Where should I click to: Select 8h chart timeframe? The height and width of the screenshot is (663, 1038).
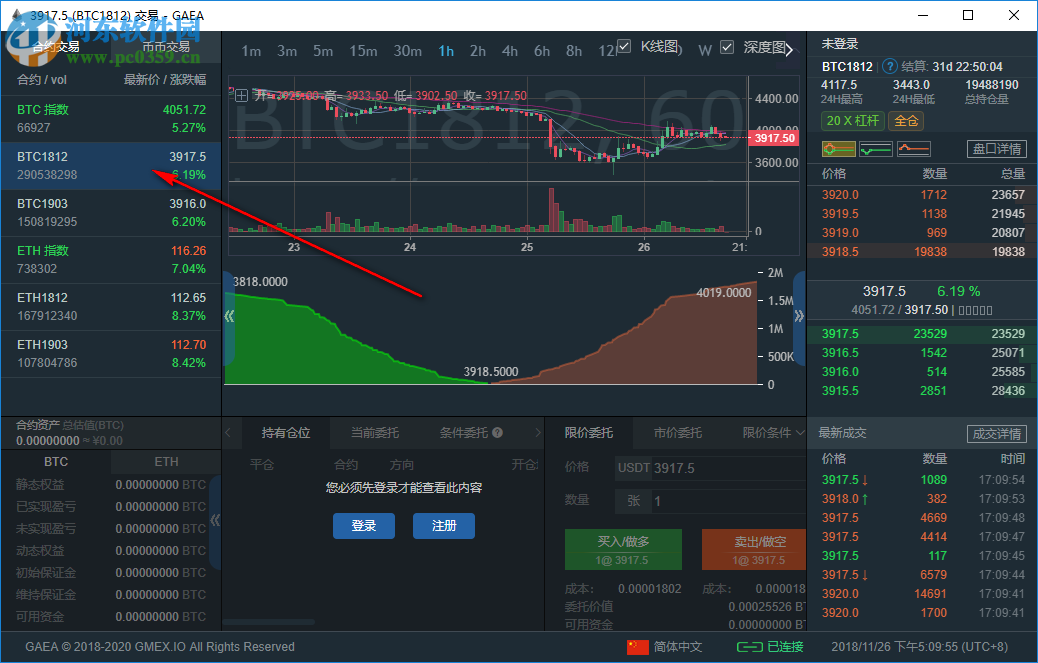point(574,51)
